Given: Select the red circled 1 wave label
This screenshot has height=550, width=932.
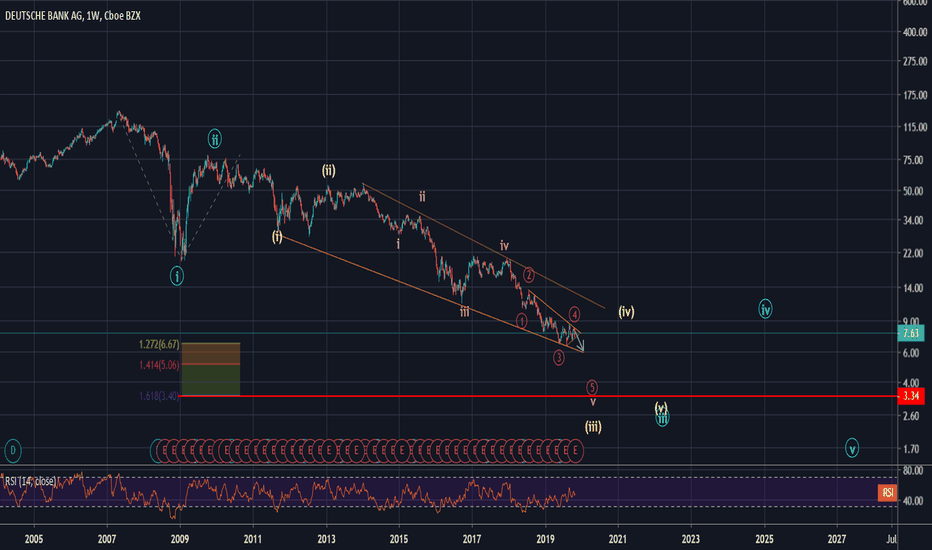Looking at the screenshot, I should click(x=521, y=321).
